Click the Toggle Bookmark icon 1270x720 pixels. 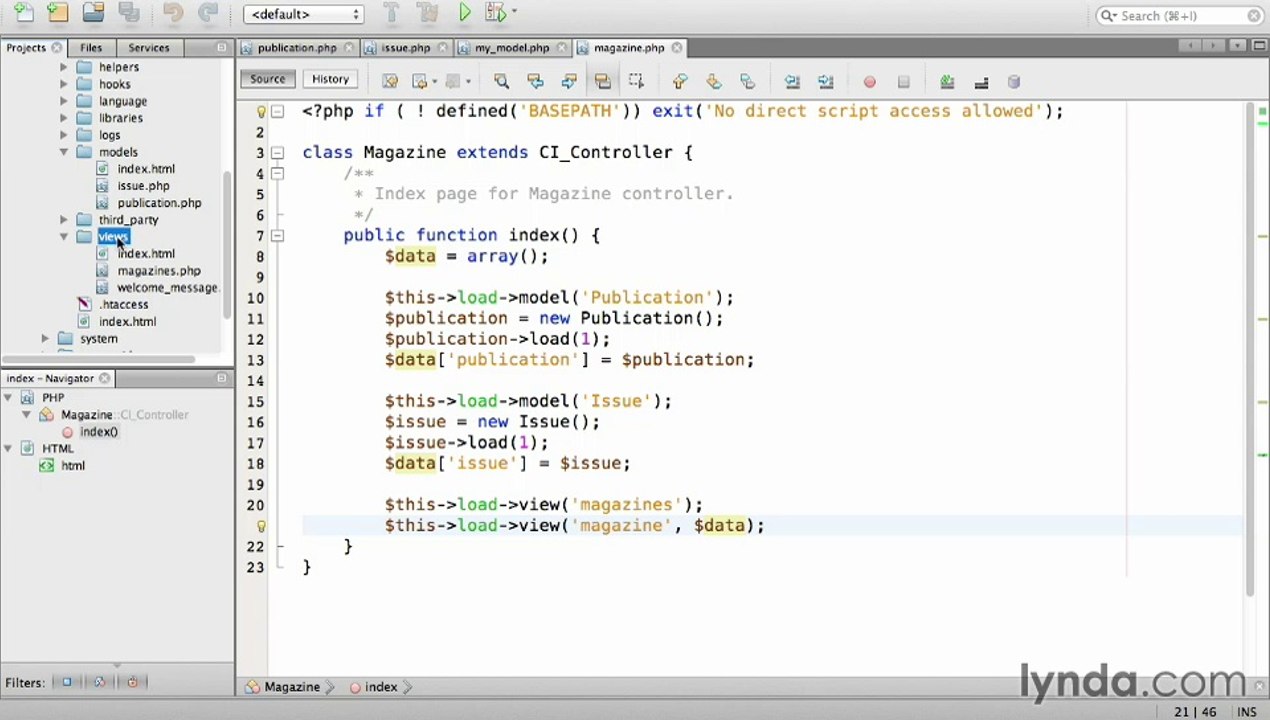[747, 82]
